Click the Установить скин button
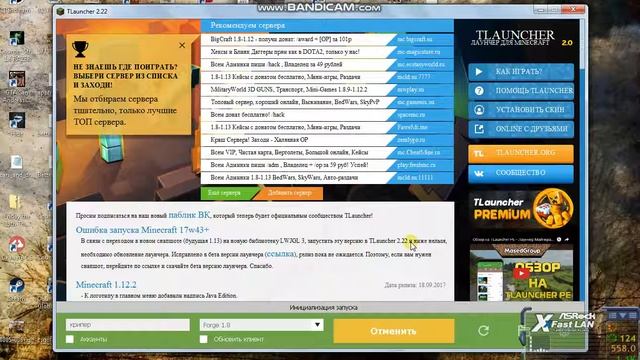Image resolution: width=640 pixels, height=360 pixels. [521, 110]
